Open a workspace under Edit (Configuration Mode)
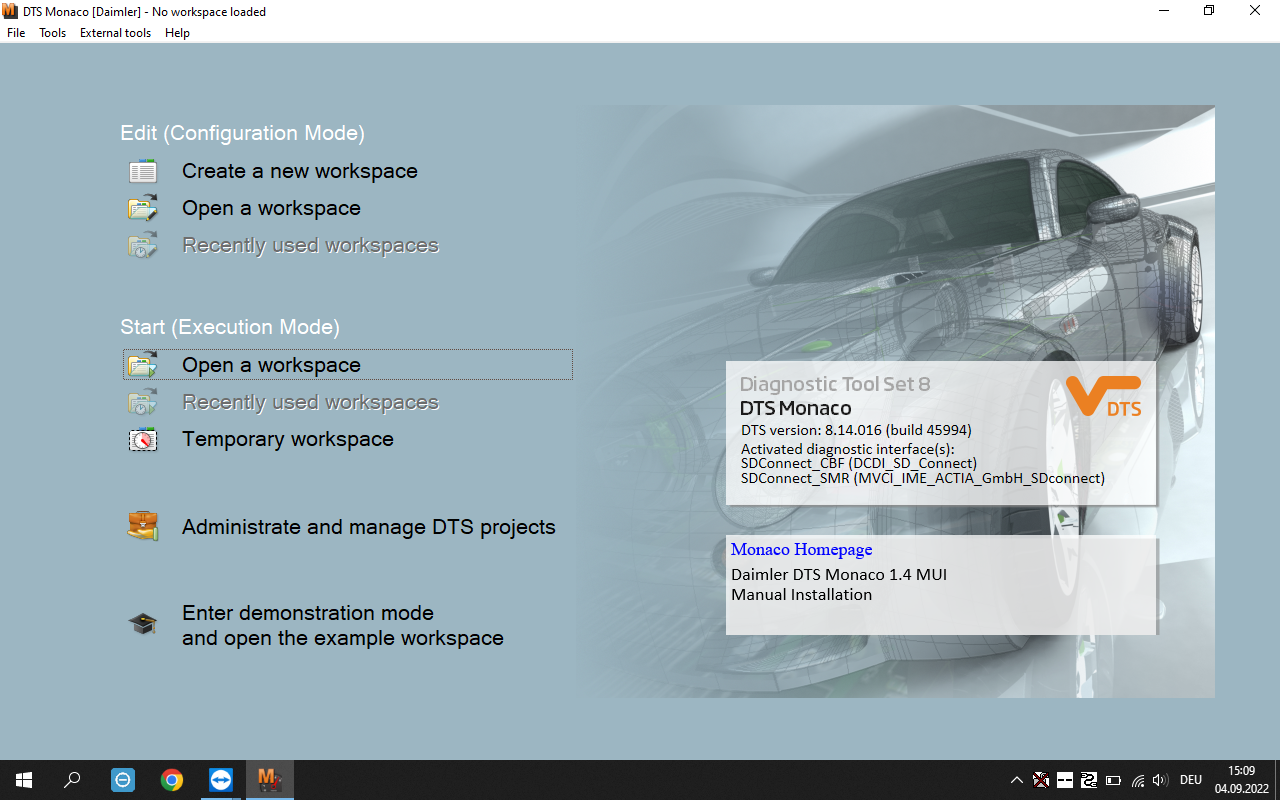The image size is (1280, 800). coord(271,208)
